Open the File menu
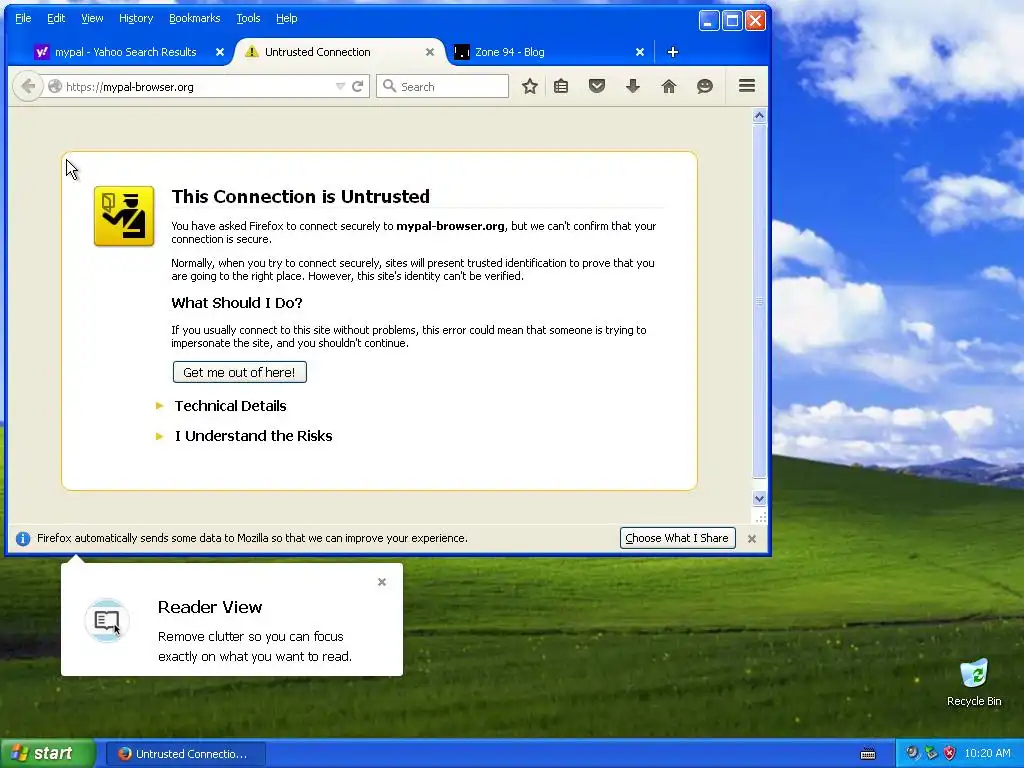 click(23, 18)
